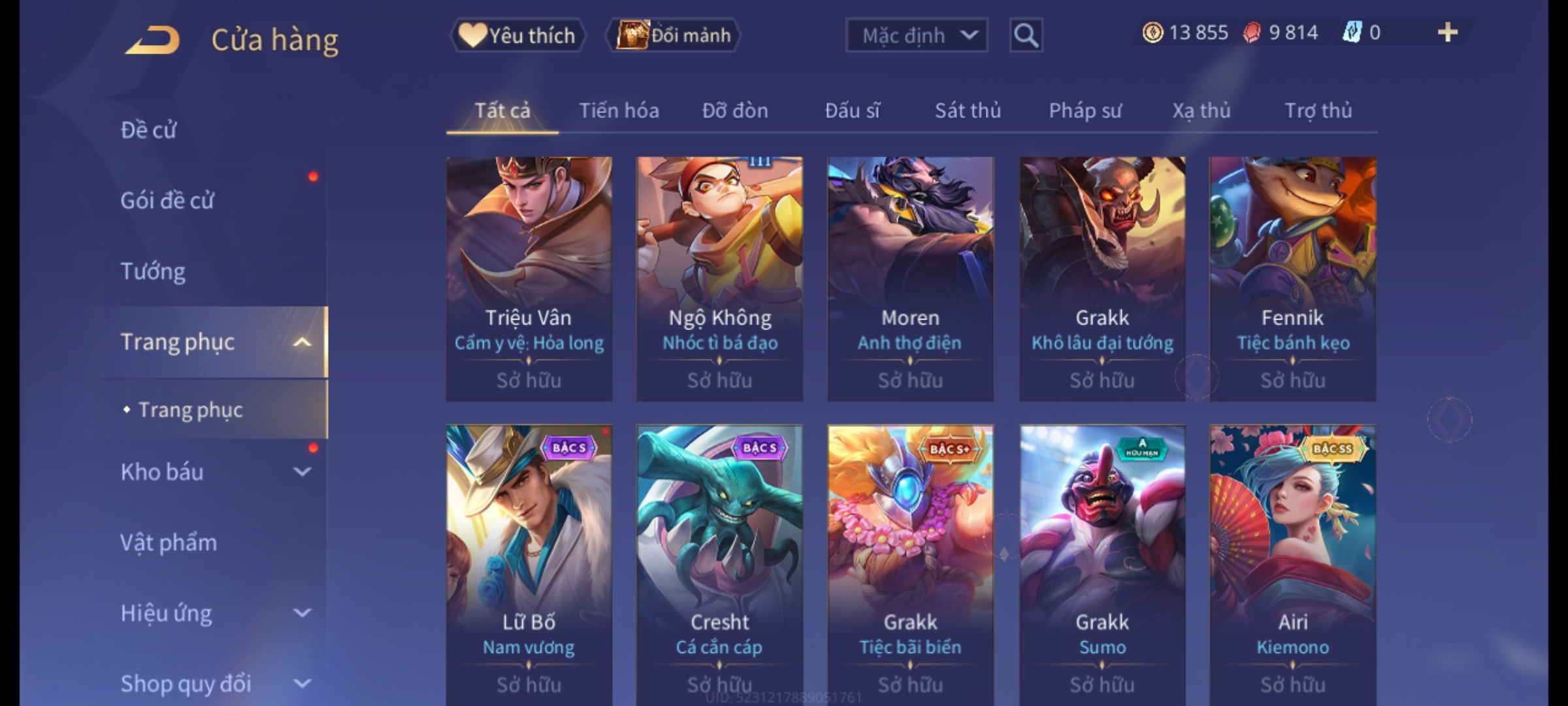Open Yêu thích favorites heart button
The image size is (1568, 706).
pos(517,35)
